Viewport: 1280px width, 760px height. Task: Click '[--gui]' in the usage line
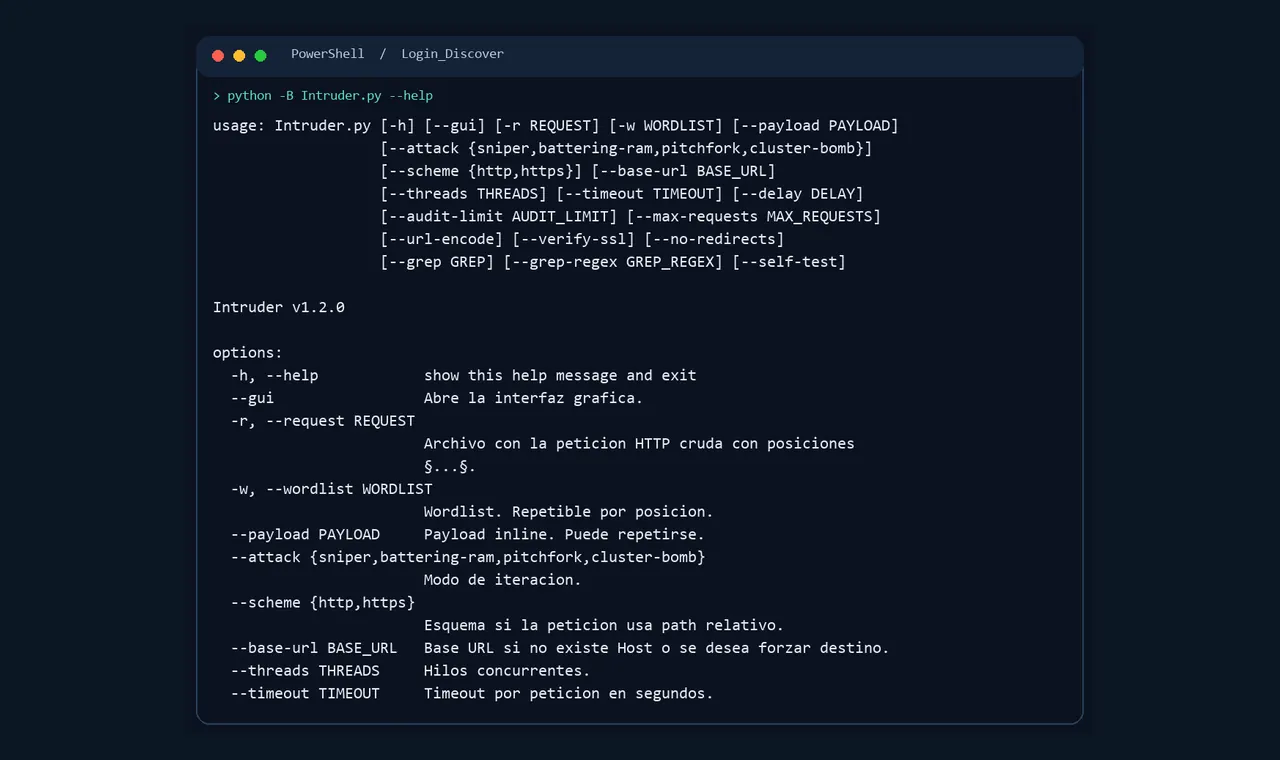[x=455, y=126]
